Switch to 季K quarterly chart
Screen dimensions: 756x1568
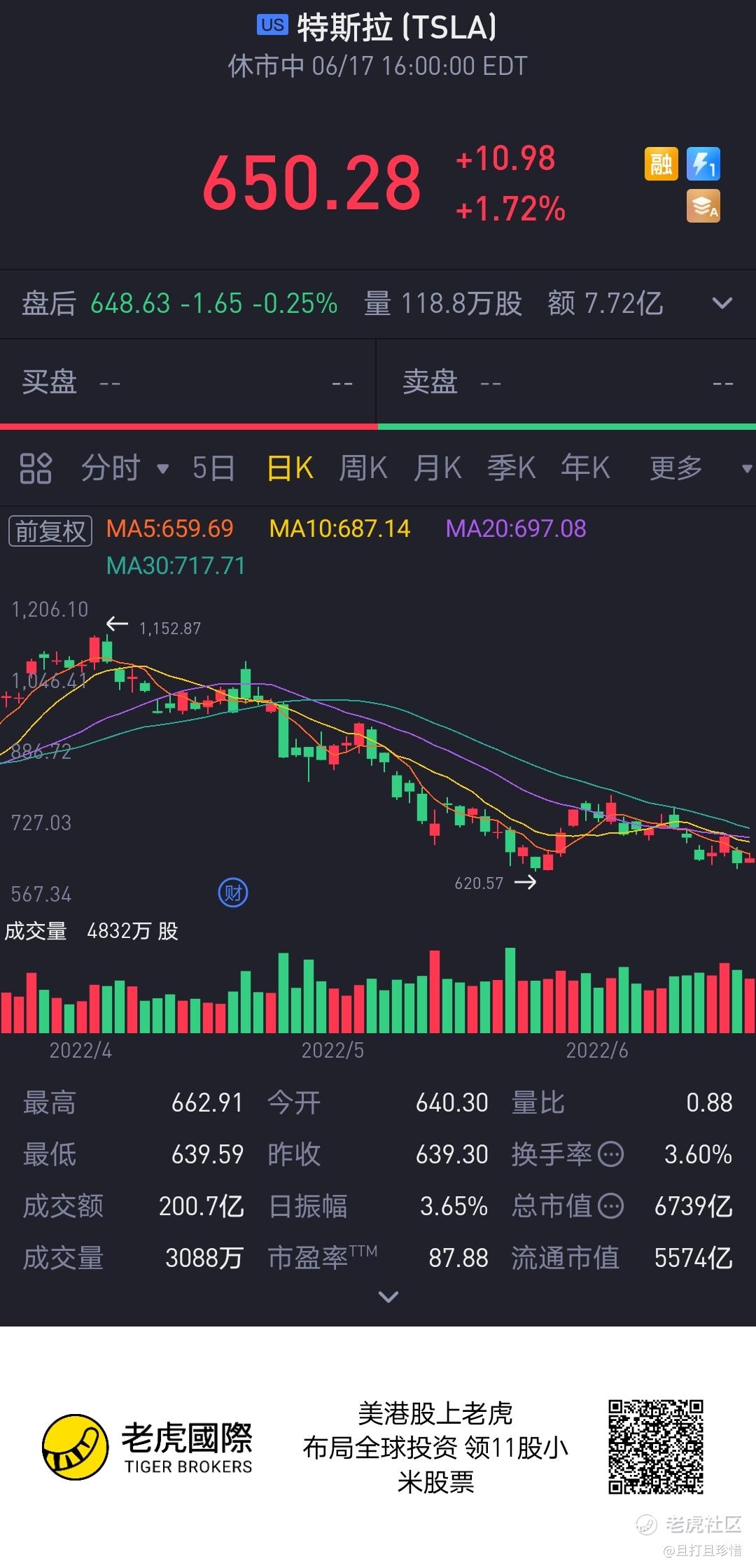click(512, 468)
